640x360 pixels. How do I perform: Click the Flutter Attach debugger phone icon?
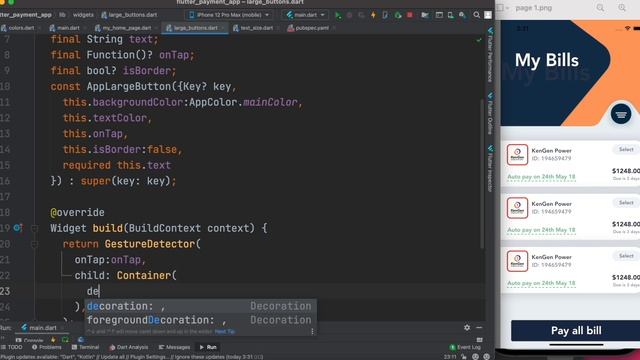(x=385, y=15)
